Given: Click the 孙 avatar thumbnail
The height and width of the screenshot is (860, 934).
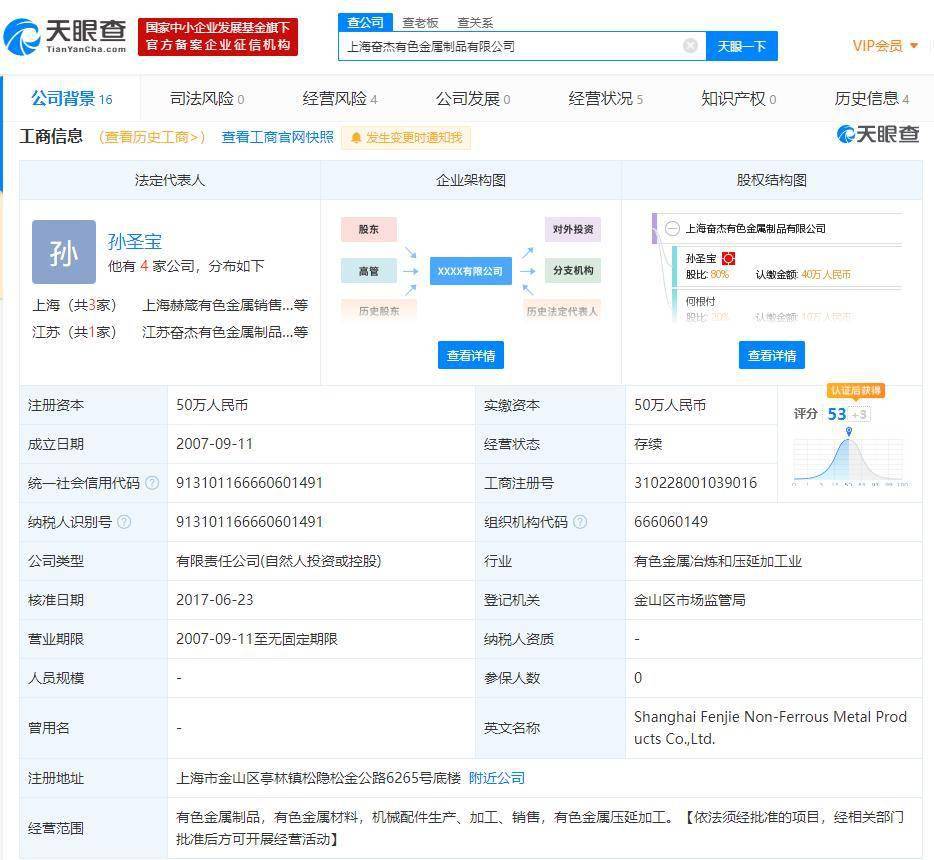Looking at the screenshot, I should tap(64, 252).
